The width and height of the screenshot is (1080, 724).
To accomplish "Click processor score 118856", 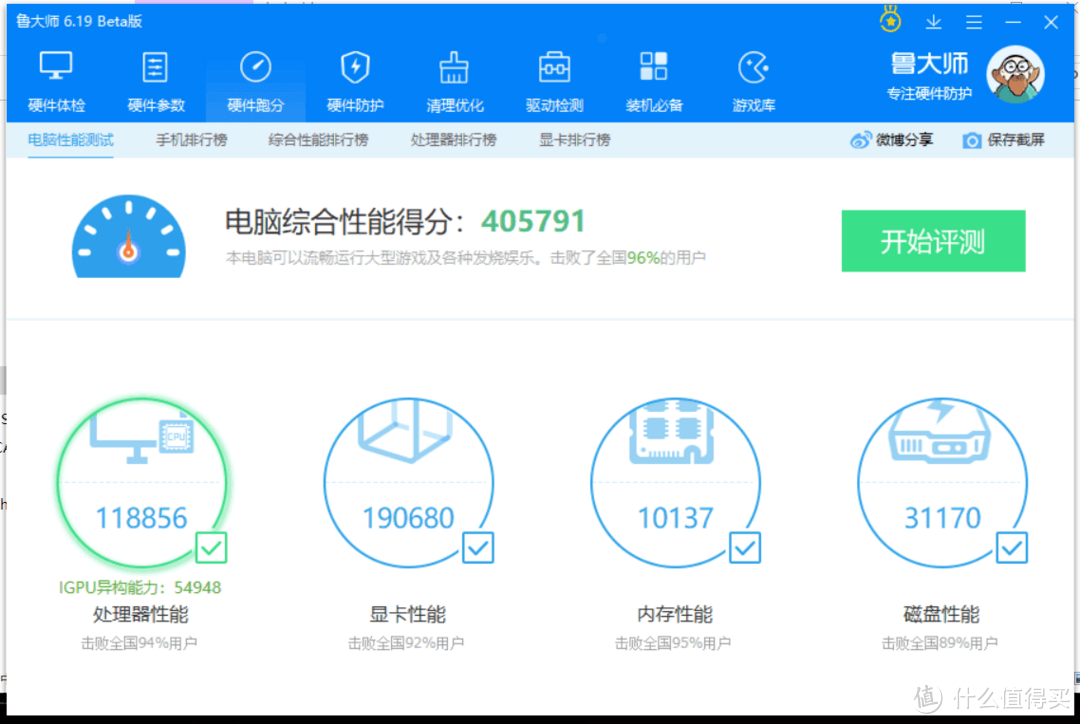I will [x=141, y=518].
